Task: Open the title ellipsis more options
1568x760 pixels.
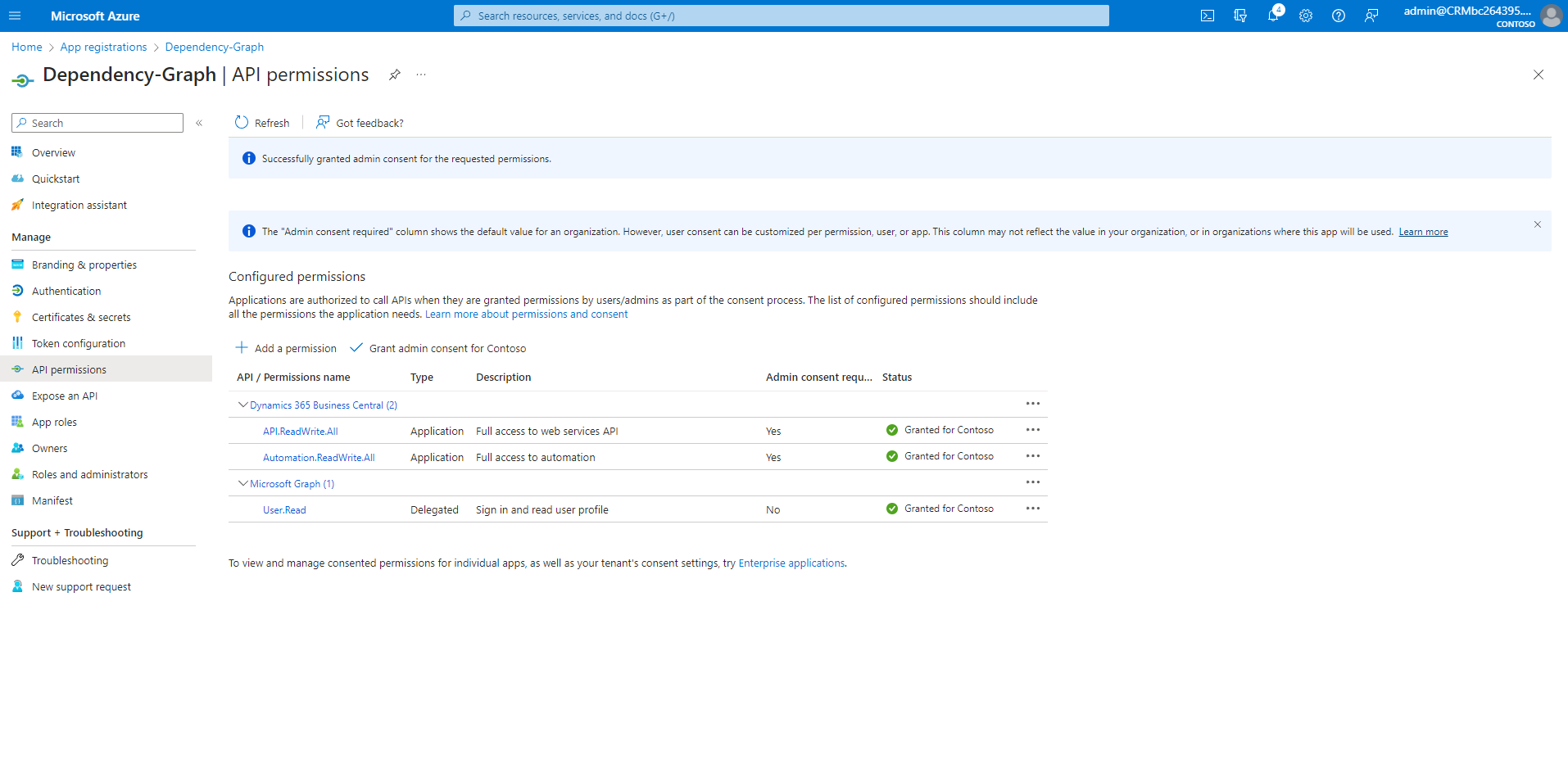Action: pos(421,75)
